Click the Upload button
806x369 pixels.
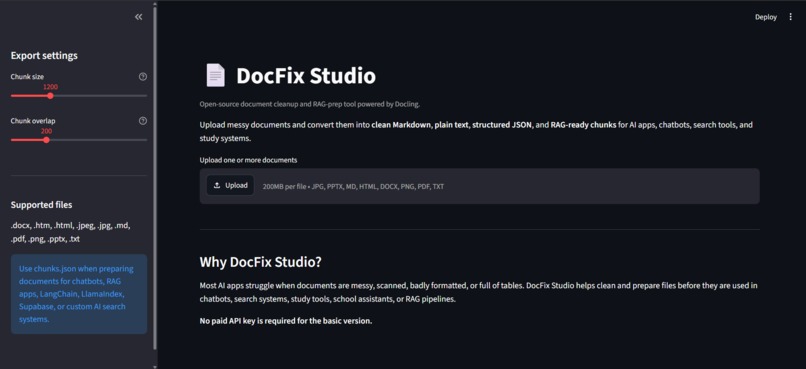(230, 186)
